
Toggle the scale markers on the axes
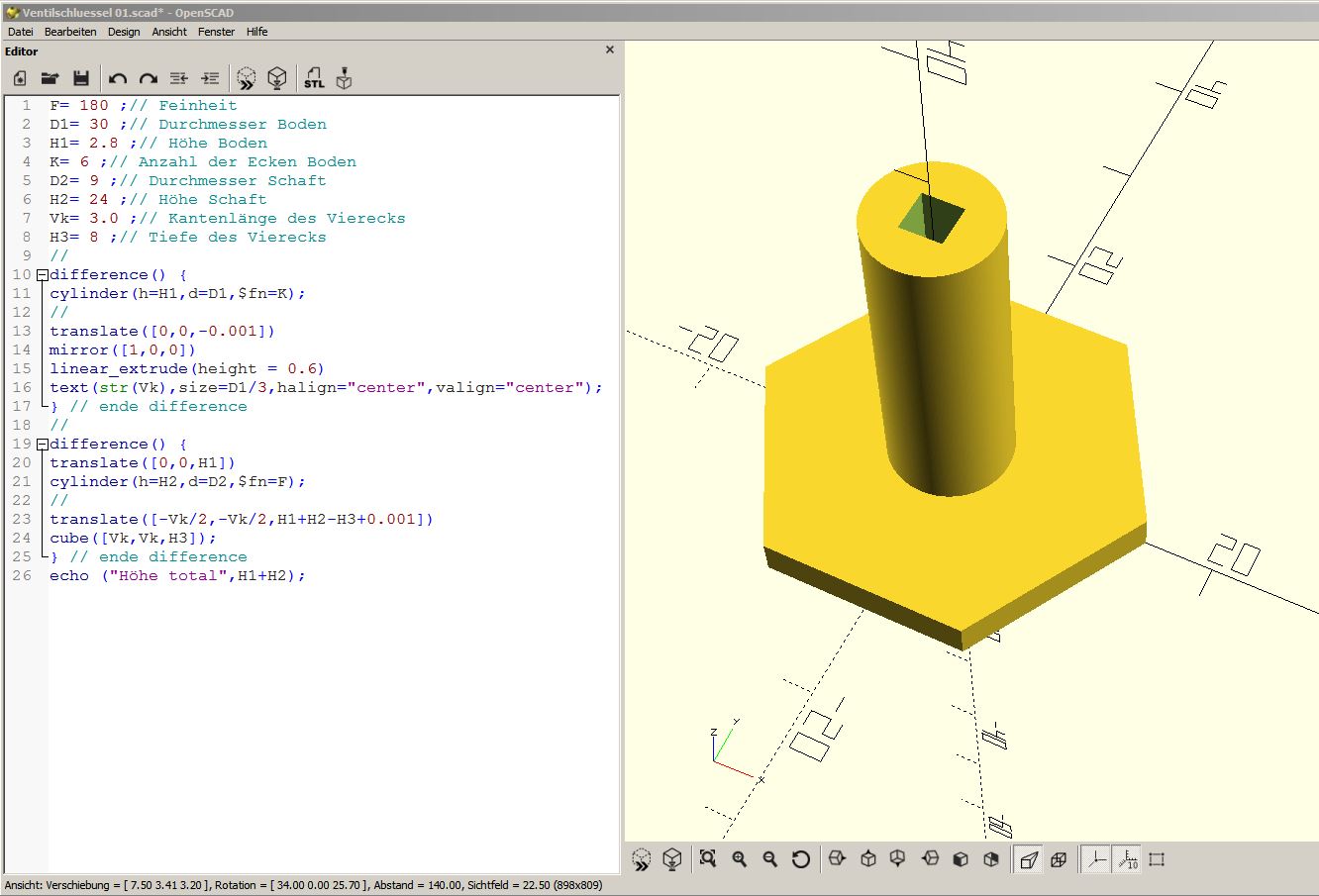coord(1127,859)
